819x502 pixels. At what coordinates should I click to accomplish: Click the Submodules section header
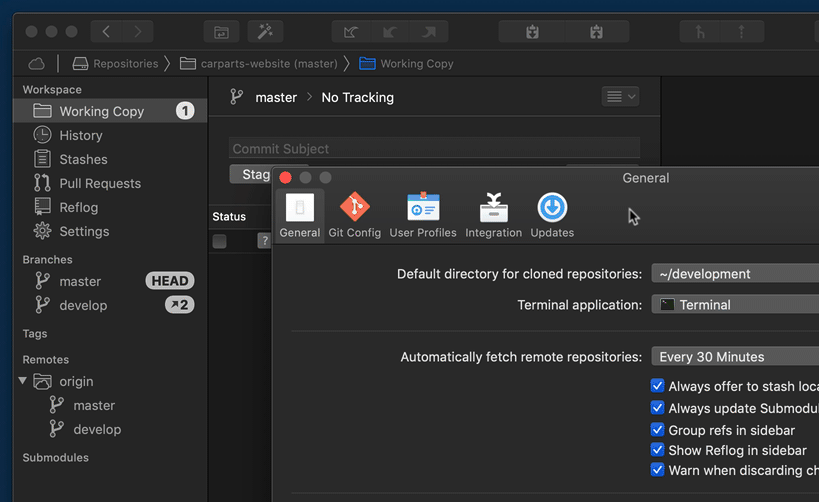point(55,458)
